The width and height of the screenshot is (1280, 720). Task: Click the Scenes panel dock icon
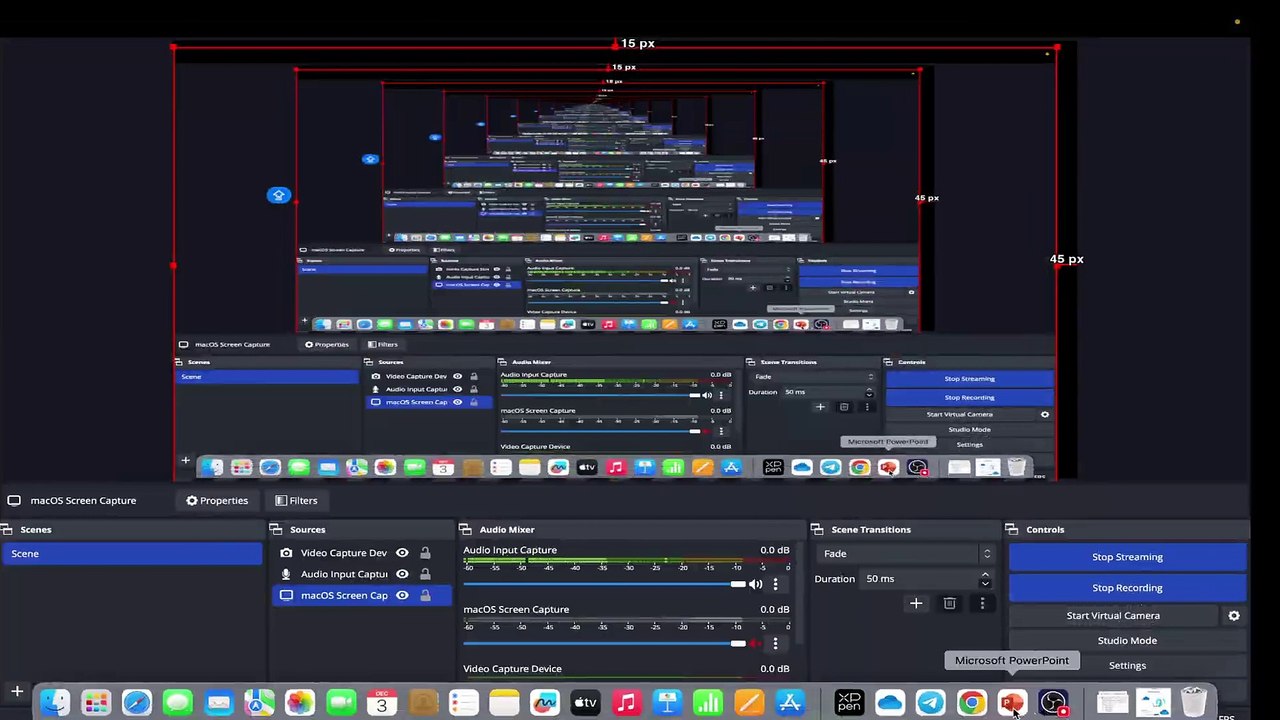point(7,530)
